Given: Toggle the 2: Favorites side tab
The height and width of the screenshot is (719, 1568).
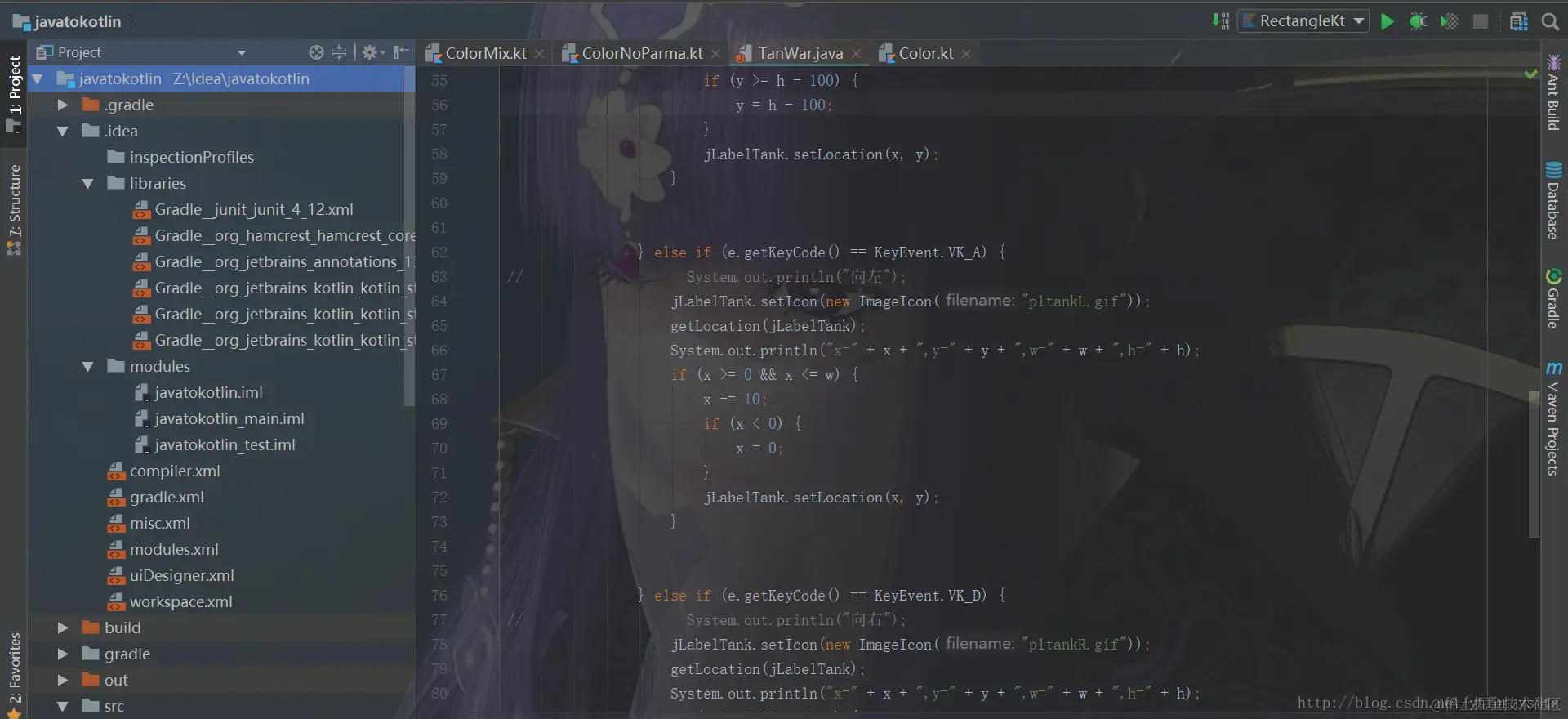Looking at the screenshot, I should [x=14, y=675].
